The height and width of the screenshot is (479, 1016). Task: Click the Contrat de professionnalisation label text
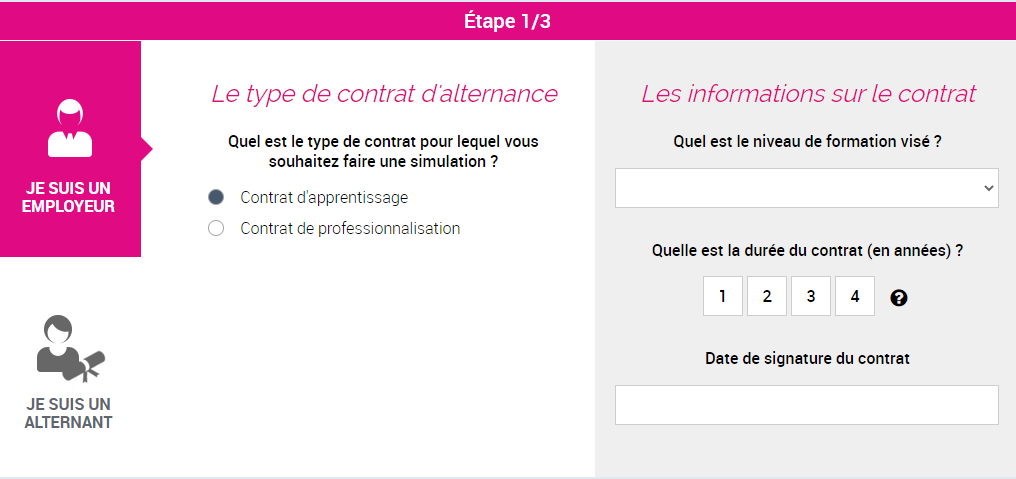tap(350, 228)
